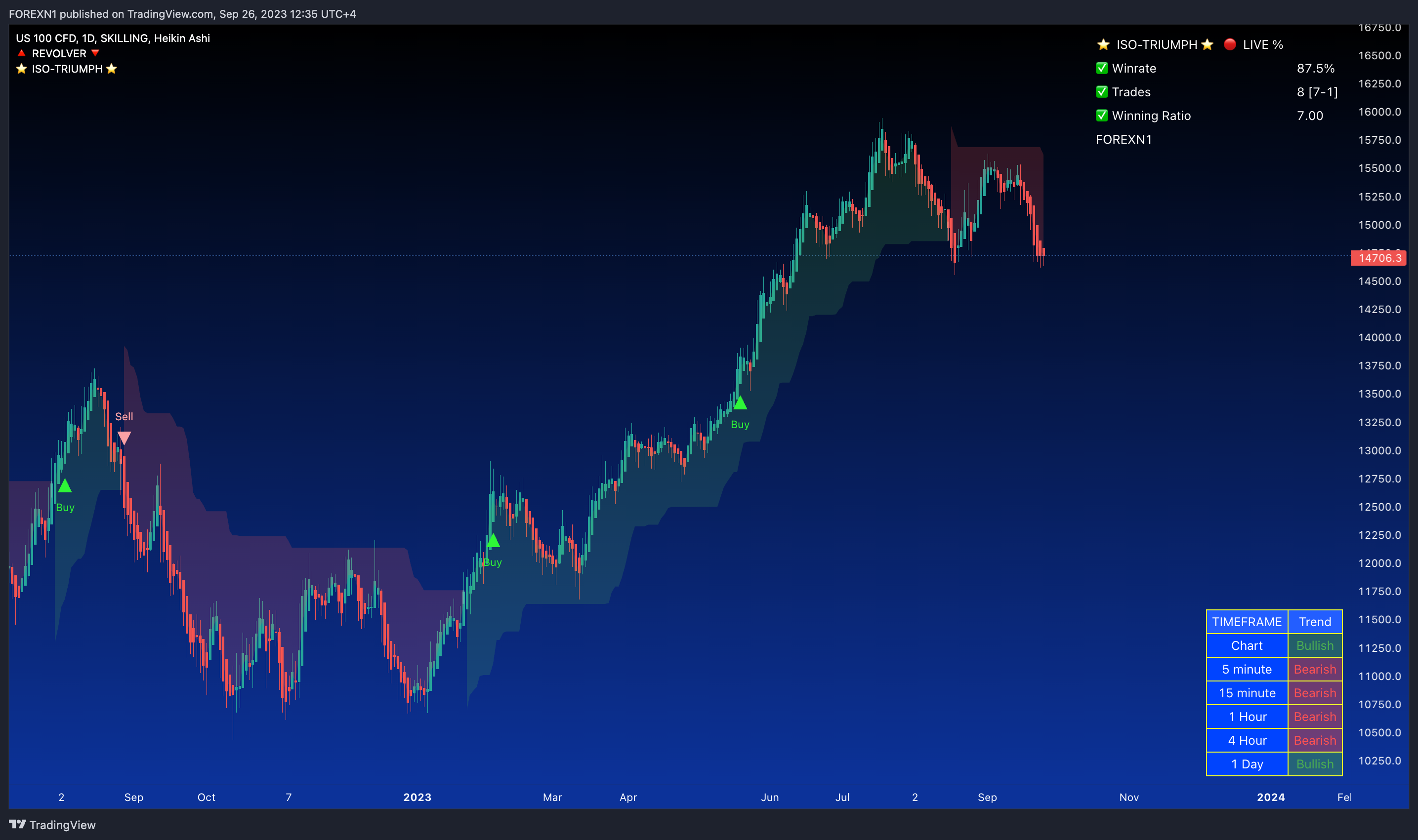Click the green checkmark next to Winrate
Screen dimensions: 1418x840
1102,68
